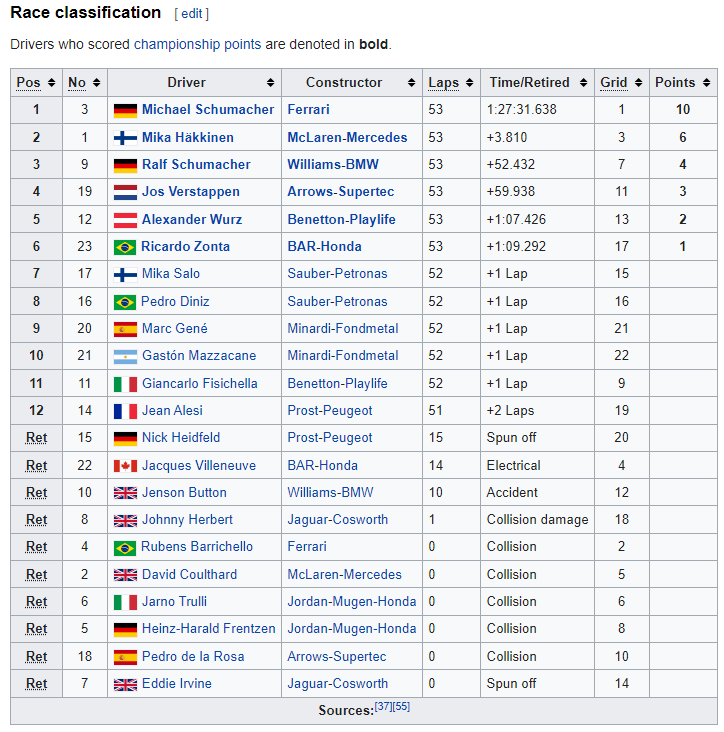Follow the McLaren-Mercedes link in row 2
The width and height of the screenshot is (724, 732).
pyautogui.click(x=347, y=137)
